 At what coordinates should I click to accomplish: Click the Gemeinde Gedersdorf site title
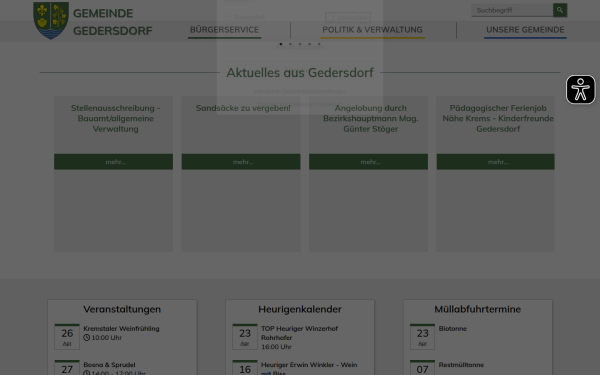pyautogui.click(x=112, y=22)
